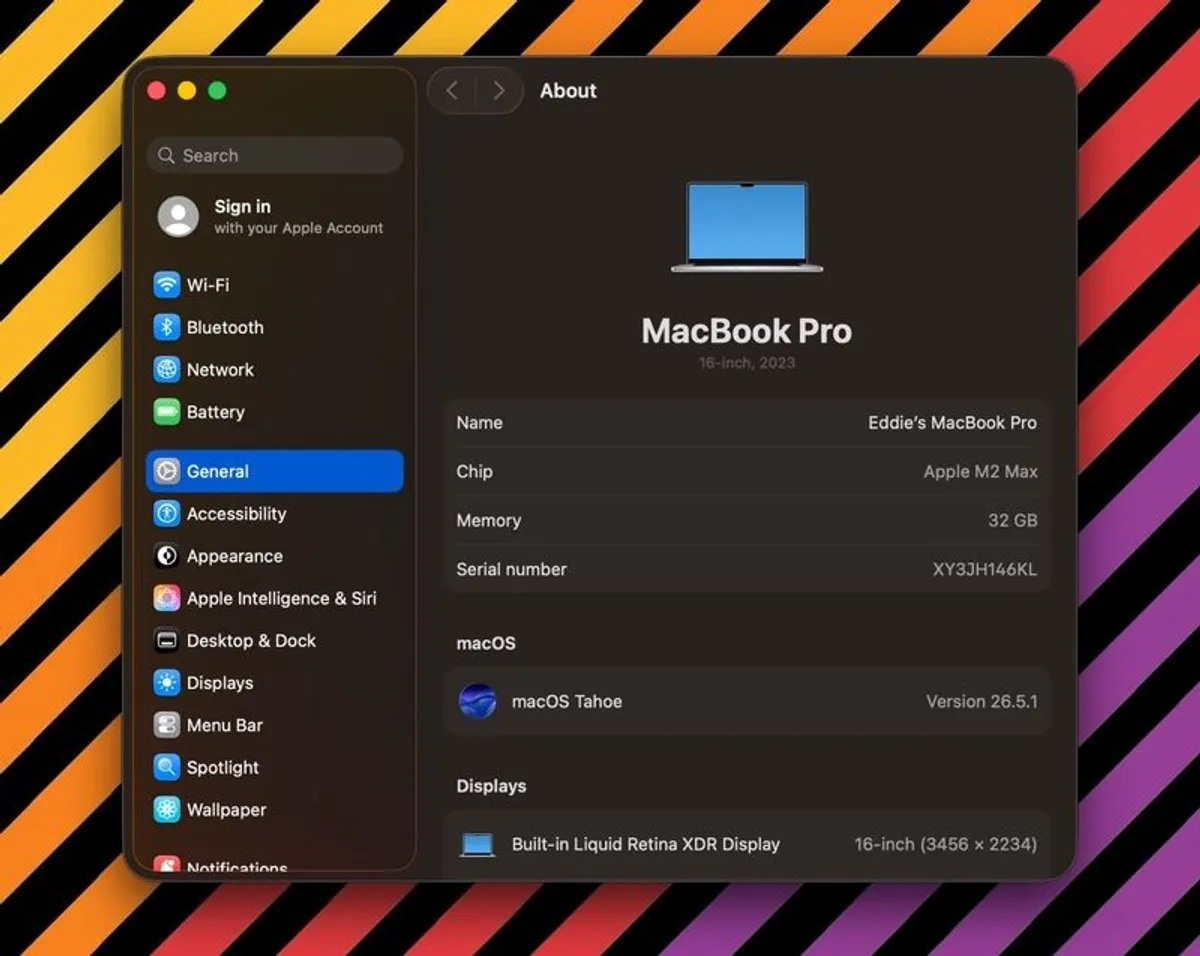Click the 32 GB memory value

tap(1012, 521)
